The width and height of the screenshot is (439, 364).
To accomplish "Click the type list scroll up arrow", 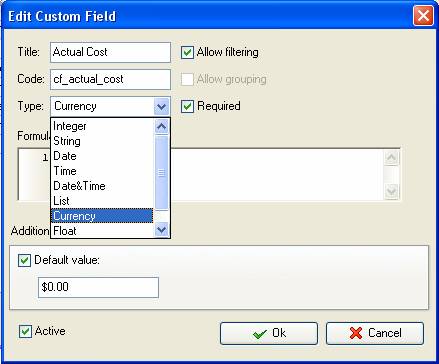I will [x=162, y=127].
